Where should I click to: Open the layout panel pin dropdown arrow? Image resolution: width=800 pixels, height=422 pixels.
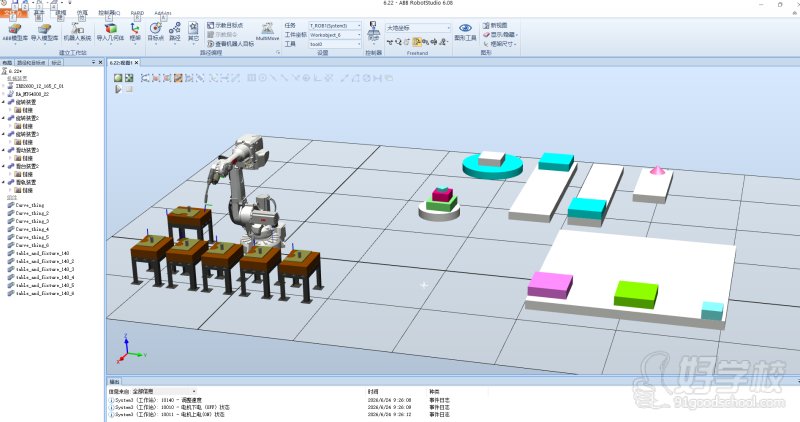(93, 62)
